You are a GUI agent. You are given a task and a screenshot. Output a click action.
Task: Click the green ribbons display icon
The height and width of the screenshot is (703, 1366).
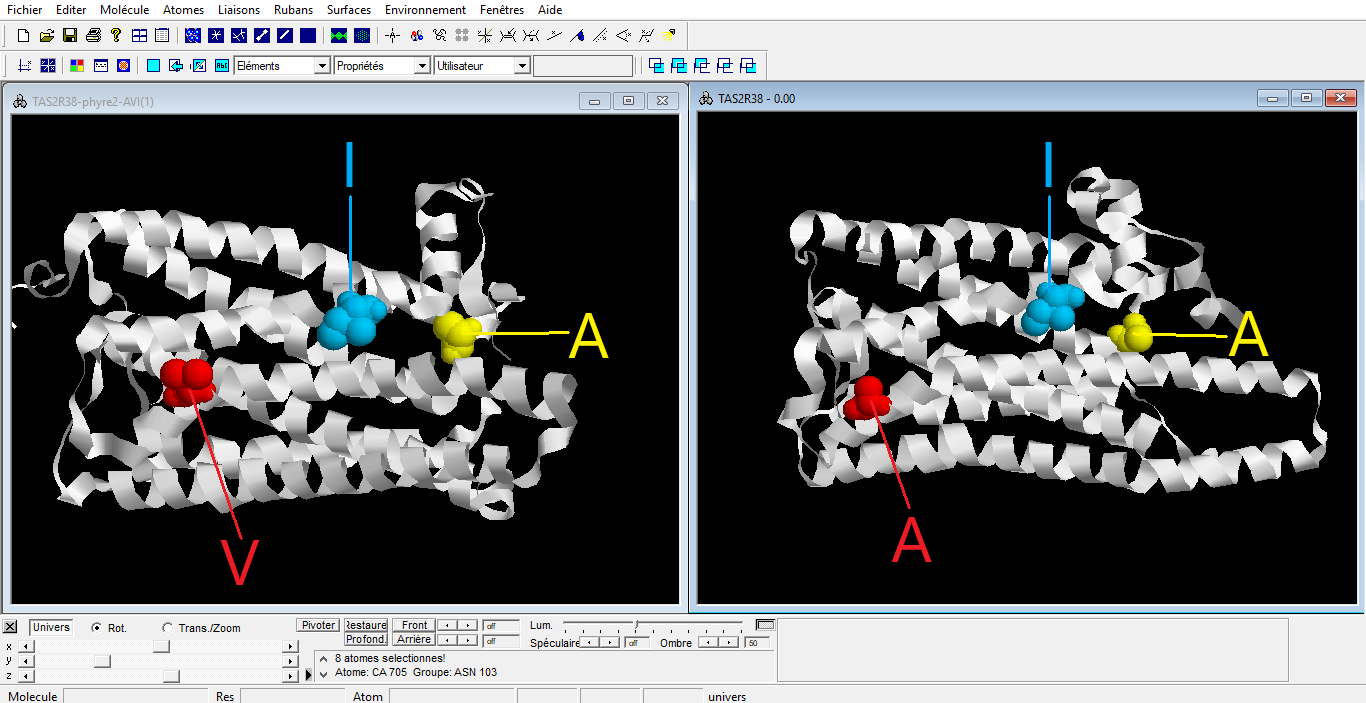click(339, 36)
